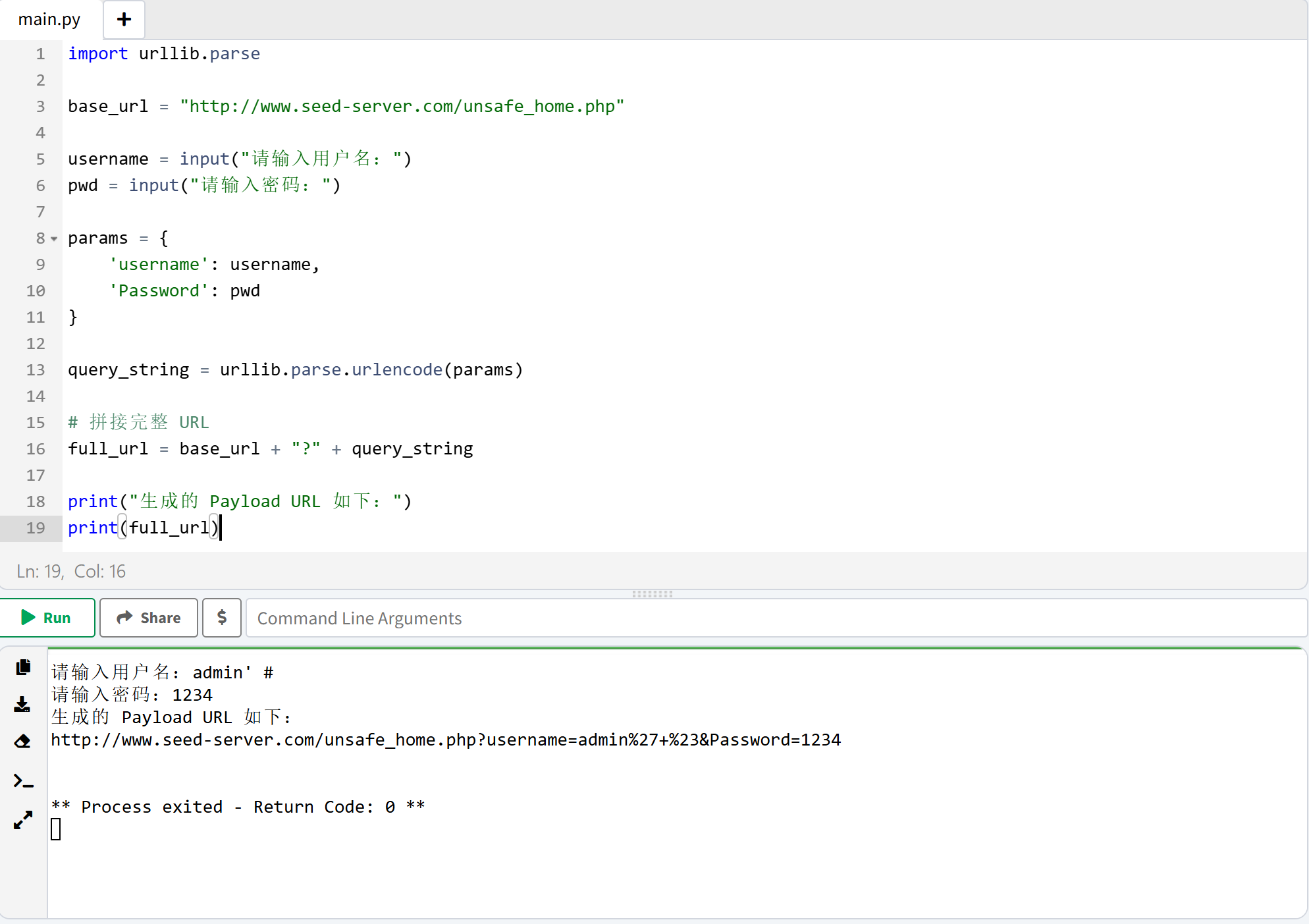Click the panel resize handle between editor and output
Screen dimensions: 1309x924
pos(653,594)
